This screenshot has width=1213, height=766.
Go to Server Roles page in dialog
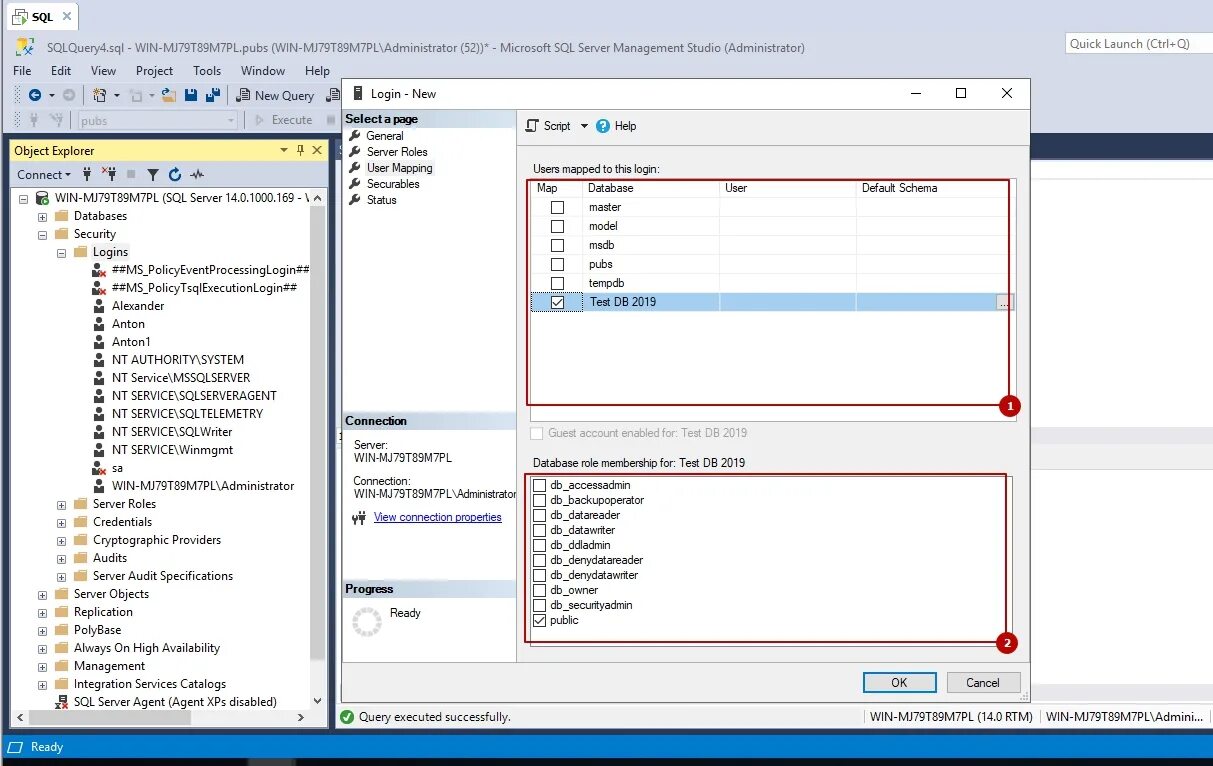tap(397, 152)
